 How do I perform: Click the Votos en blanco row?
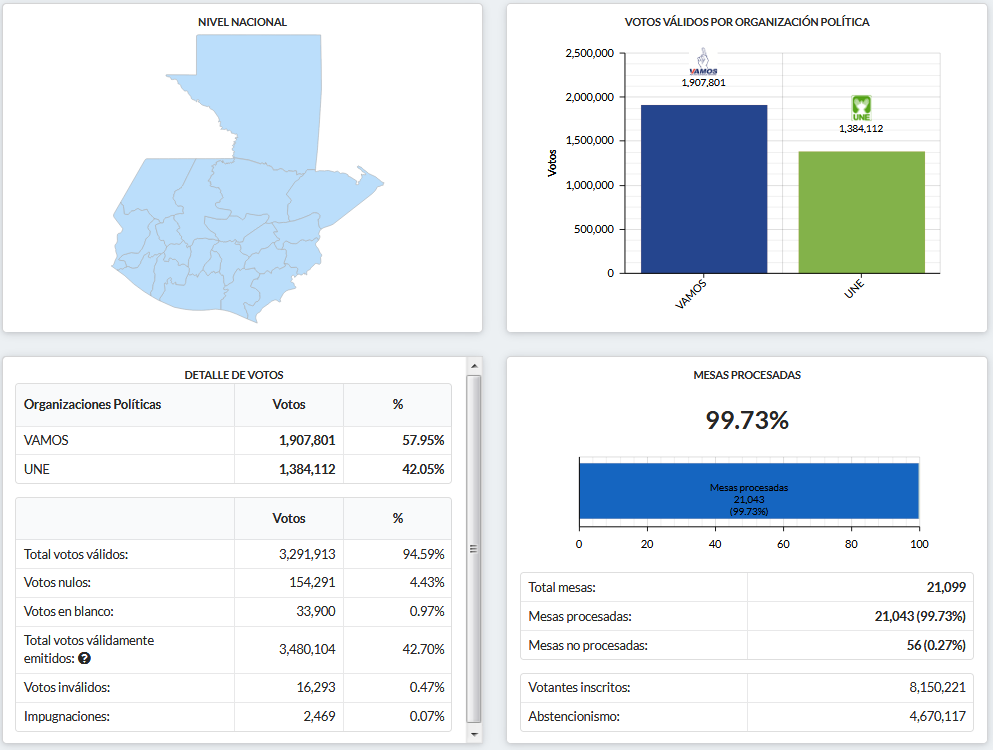pyautogui.click(x=234, y=611)
